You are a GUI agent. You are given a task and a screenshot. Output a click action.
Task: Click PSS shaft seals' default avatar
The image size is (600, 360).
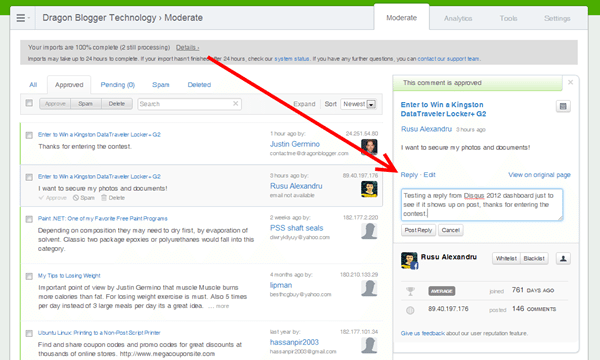pos(369,231)
